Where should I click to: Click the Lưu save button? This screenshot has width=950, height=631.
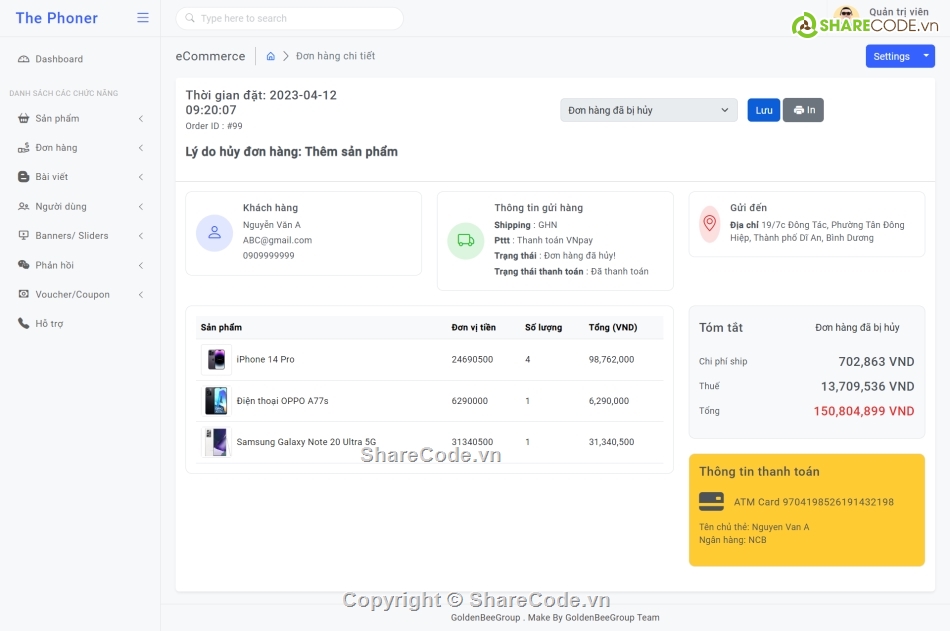[763, 110]
